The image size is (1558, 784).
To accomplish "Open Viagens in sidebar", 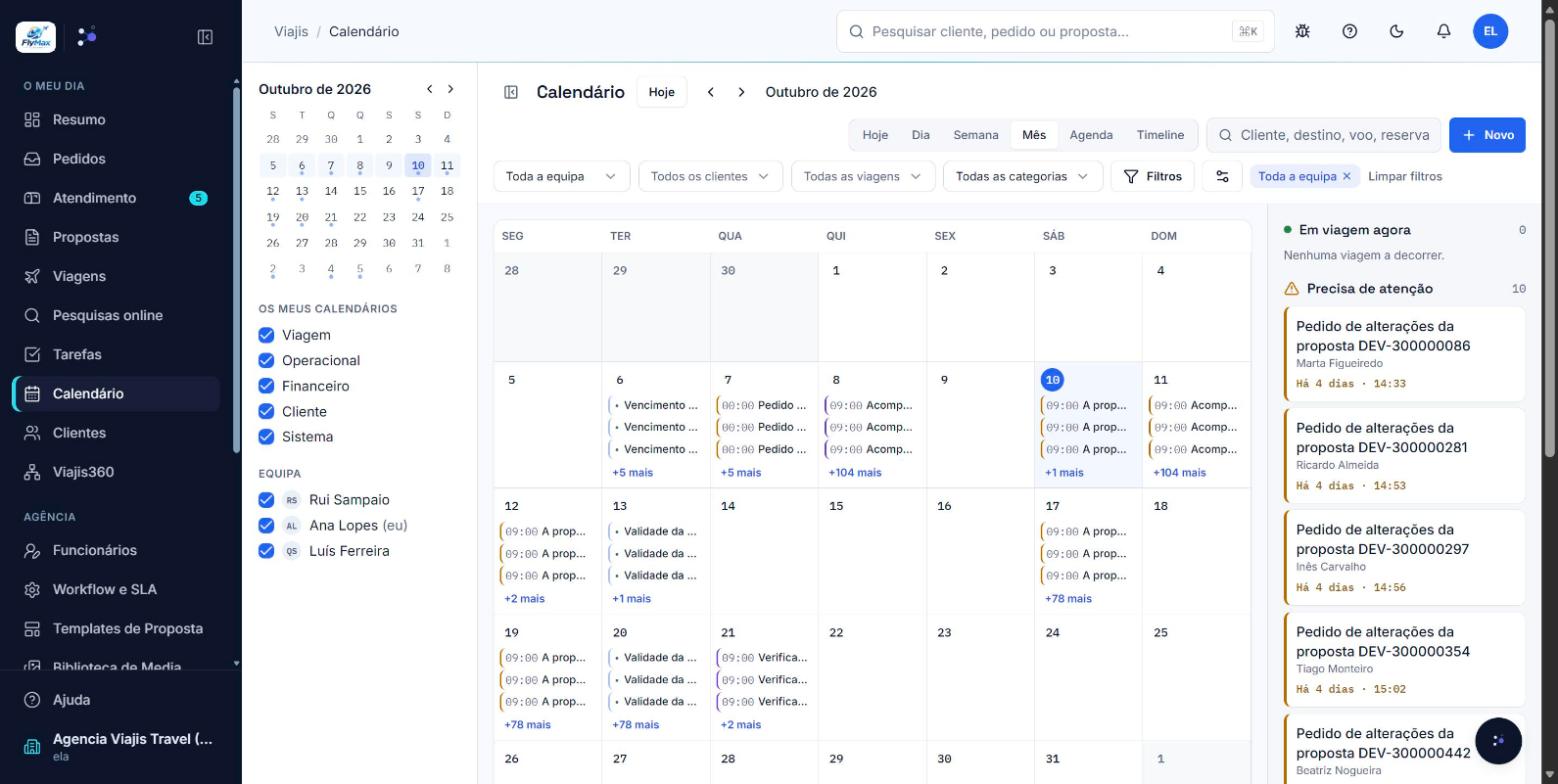I will (x=116, y=276).
